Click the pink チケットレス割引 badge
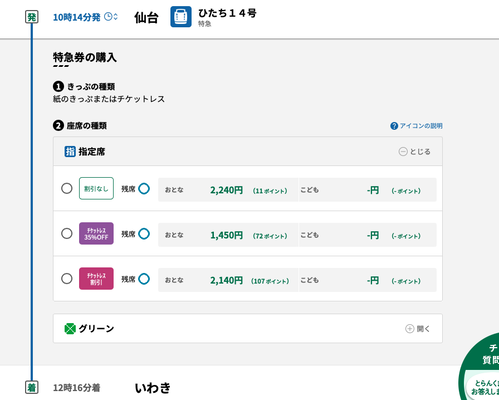Image resolution: width=499 pixels, height=400 pixels. tap(96, 279)
